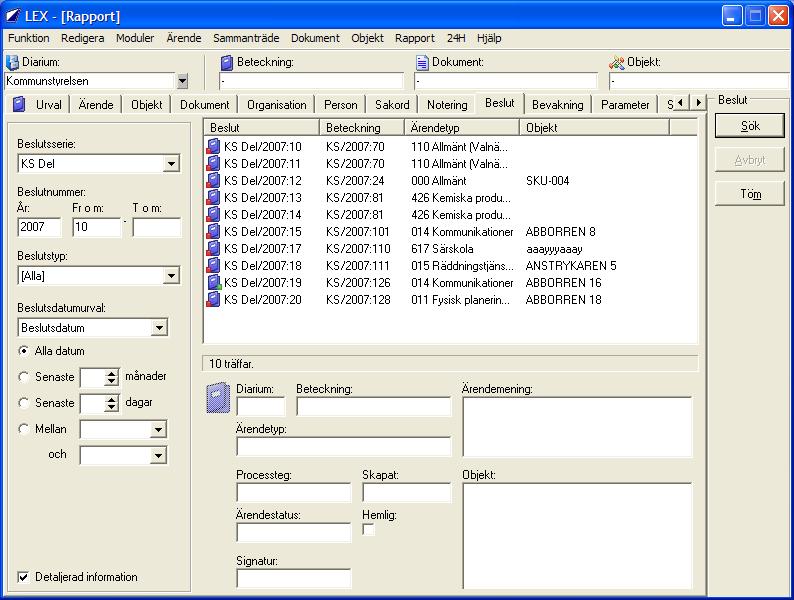794x600 pixels.
Task: Click the Signatur field
Action: [x=293, y=578]
